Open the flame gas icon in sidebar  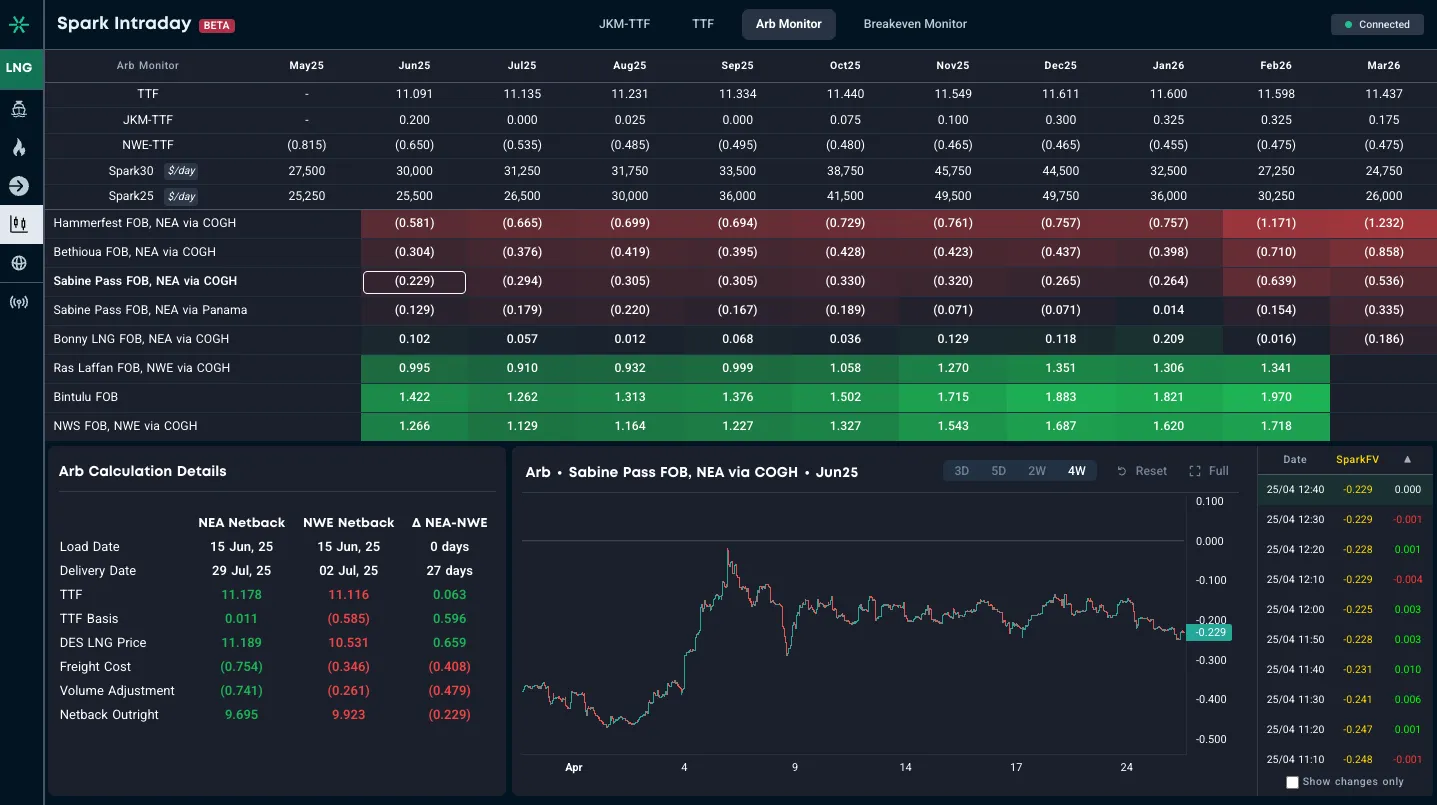tap(19, 148)
